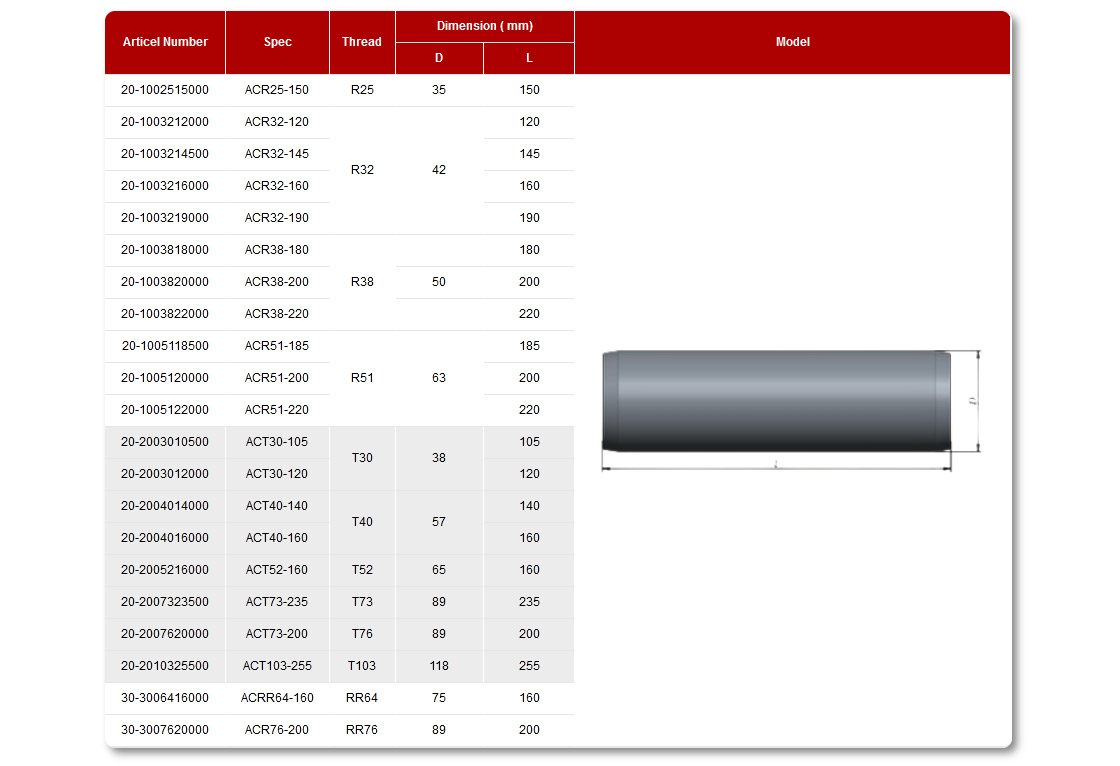The height and width of the screenshot is (766, 1120).
Task: Click the Spec column header
Action: 277,42
